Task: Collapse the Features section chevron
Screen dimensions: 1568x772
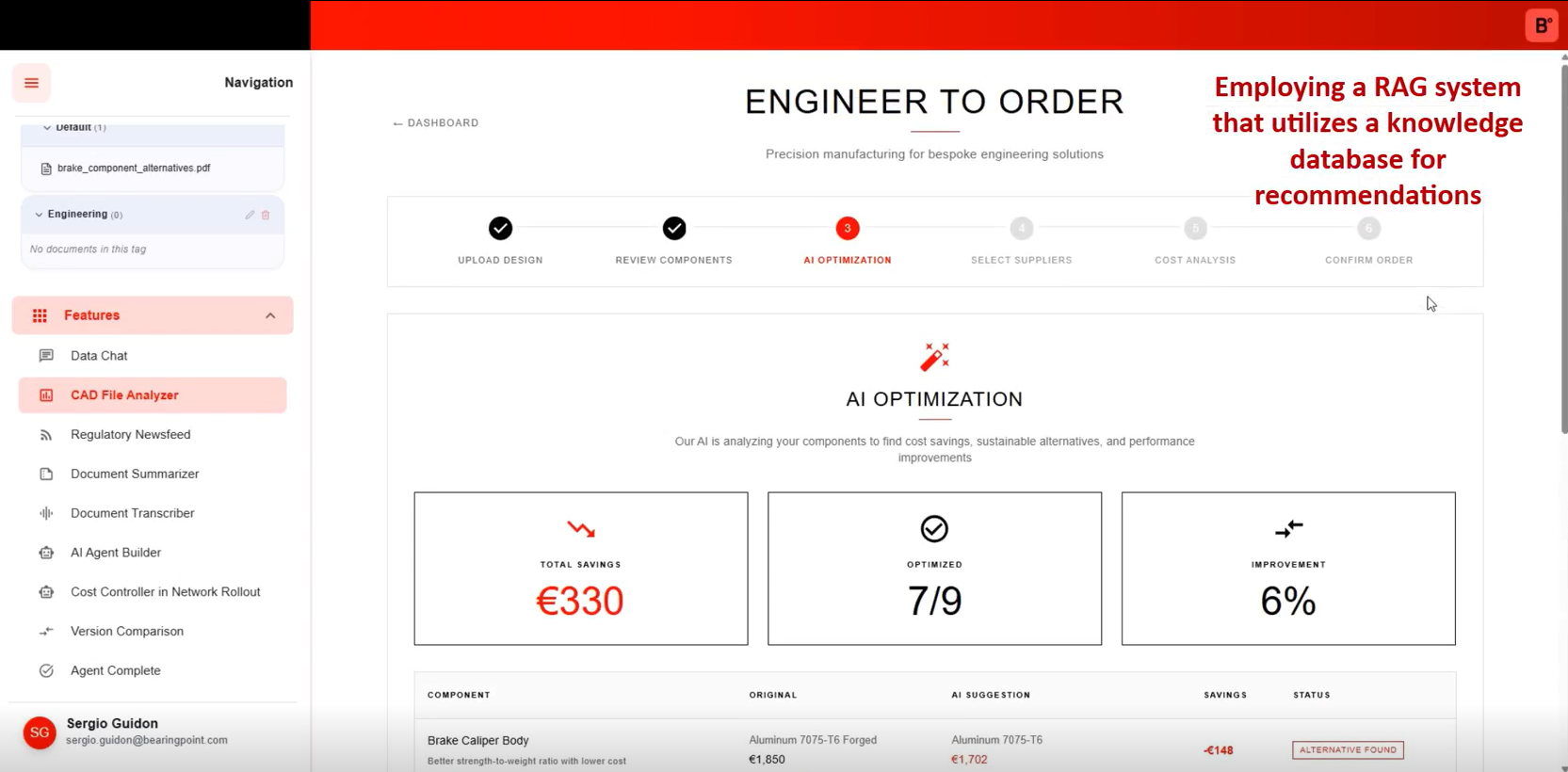Action: tap(270, 315)
